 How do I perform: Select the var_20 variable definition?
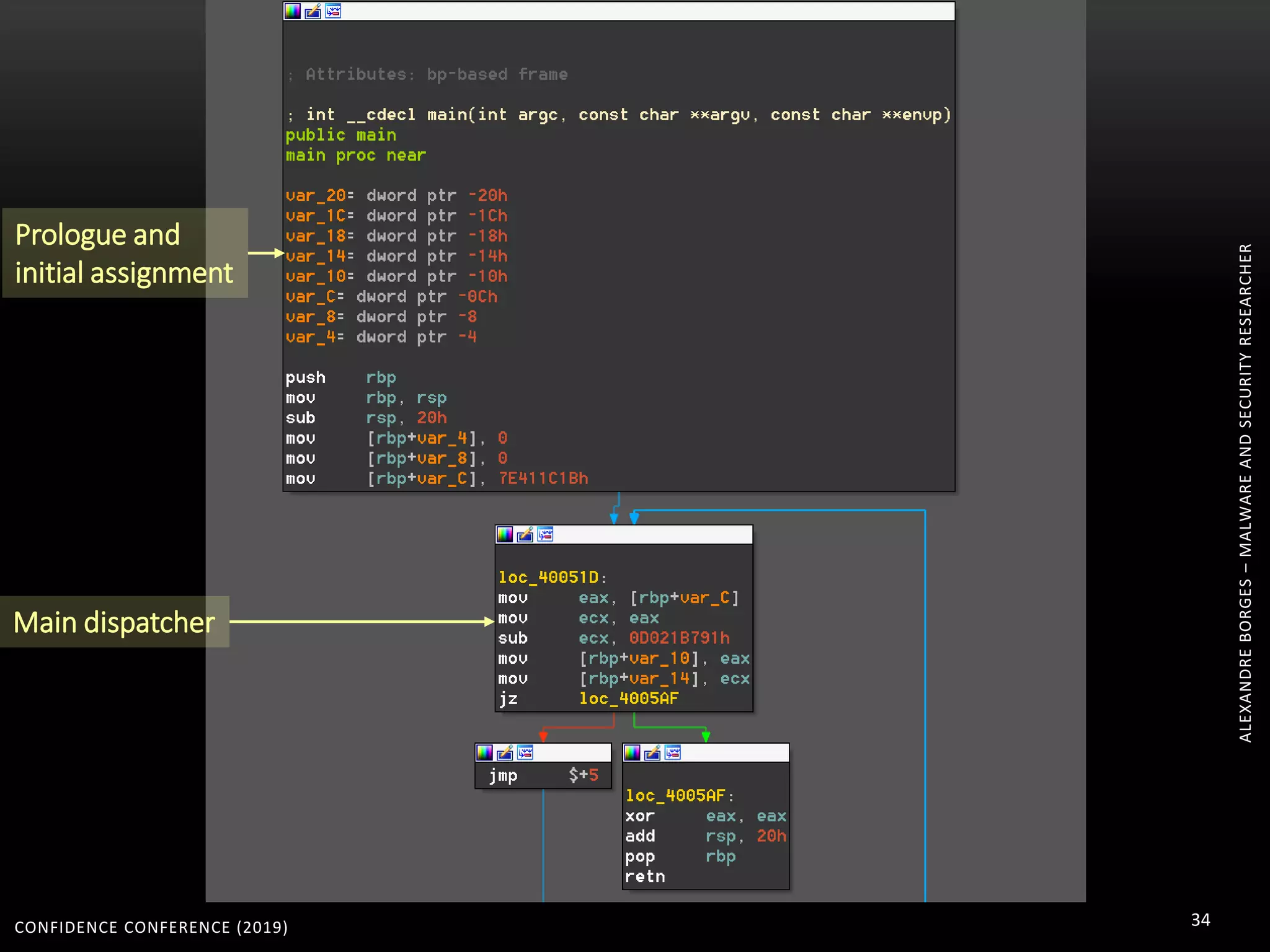[x=397, y=196]
